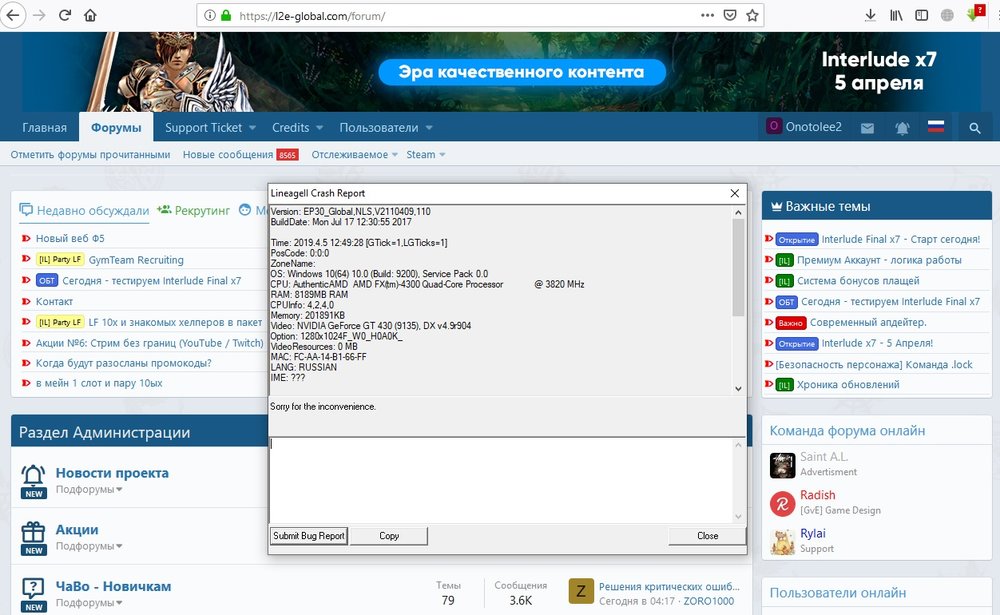Expand the Credits menu dropdown
The image size is (1000, 615).
tap(320, 128)
